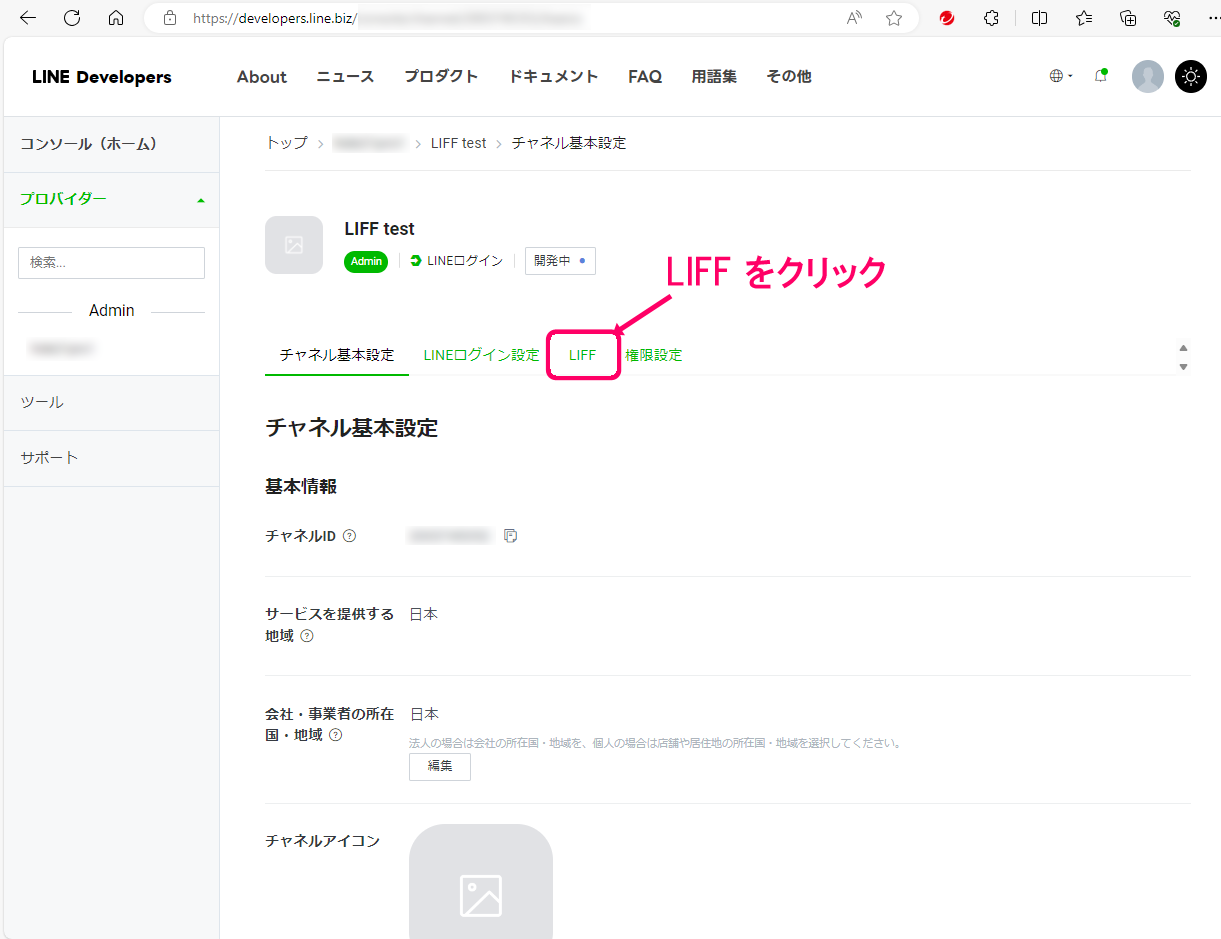Click the help question mark beside チャネルID

[348, 536]
